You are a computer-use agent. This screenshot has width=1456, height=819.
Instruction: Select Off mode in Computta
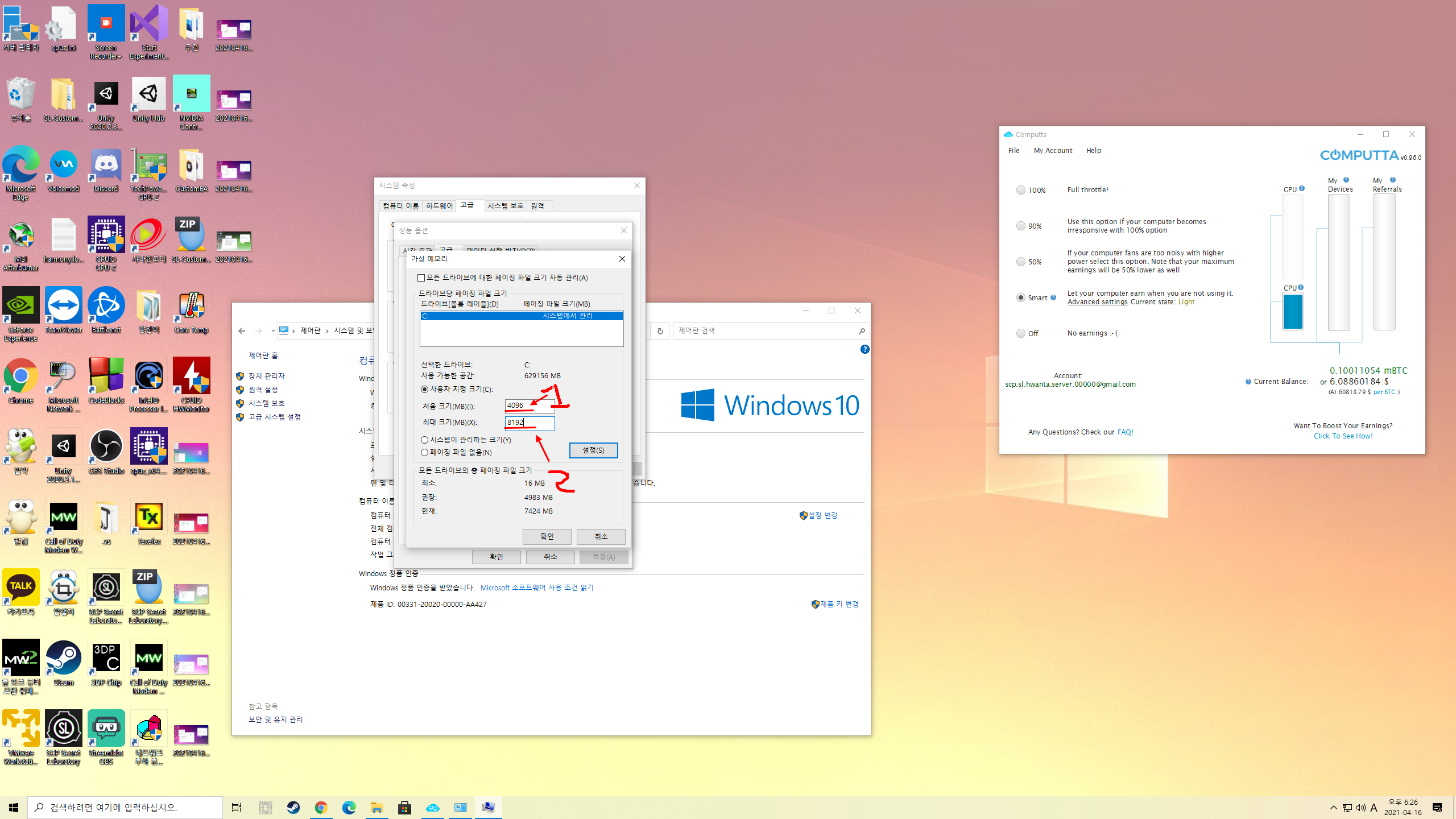(1021, 333)
